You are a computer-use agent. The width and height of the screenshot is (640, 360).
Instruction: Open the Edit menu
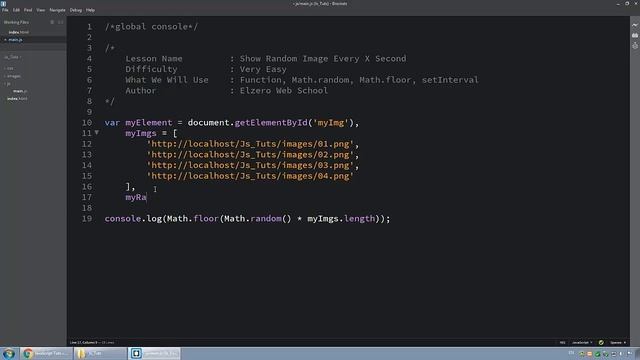(x=16, y=10)
